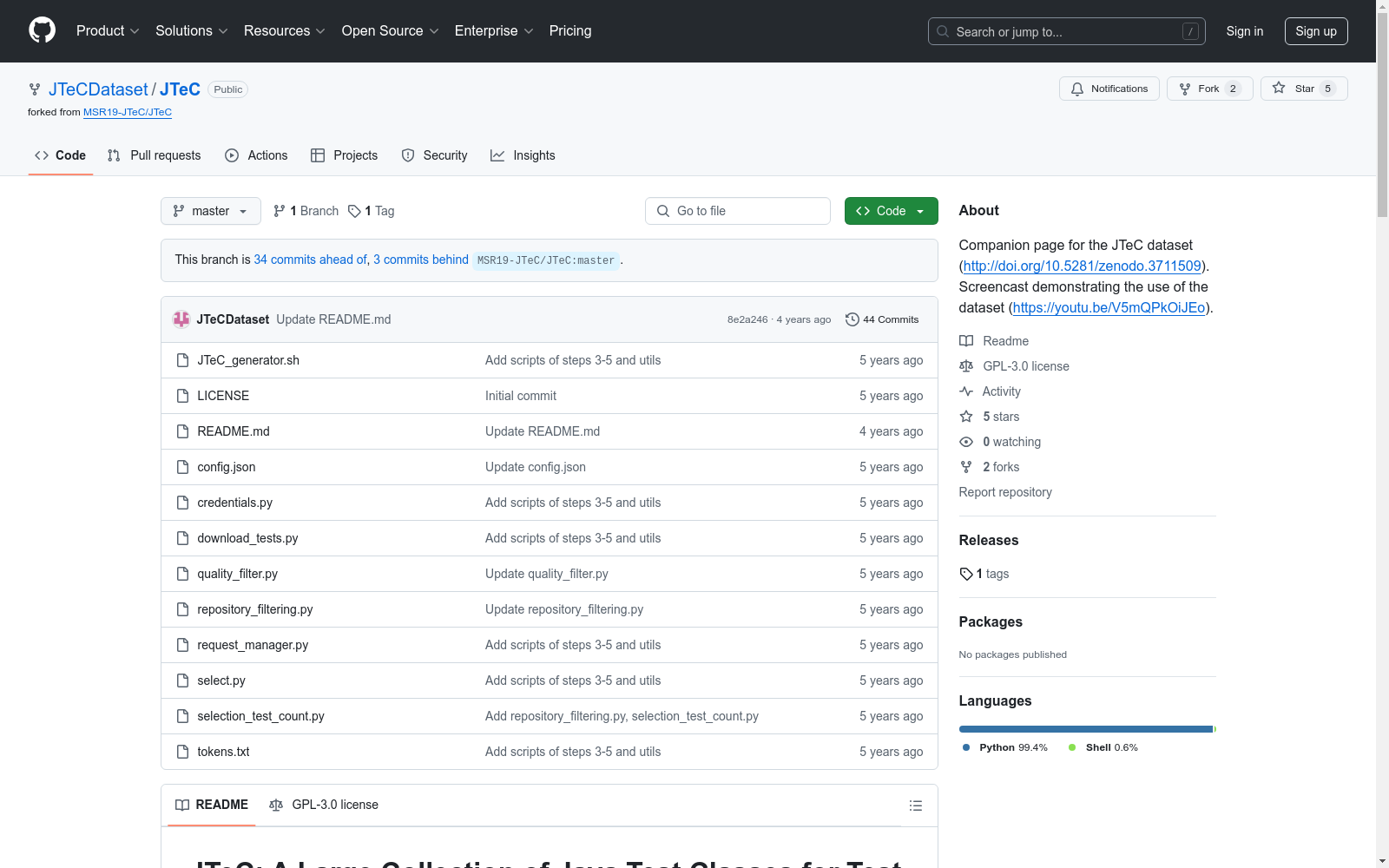The height and width of the screenshot is (868, 1389).
Task: Click the search magnifier icon in the header
Action: pos(943,31)
